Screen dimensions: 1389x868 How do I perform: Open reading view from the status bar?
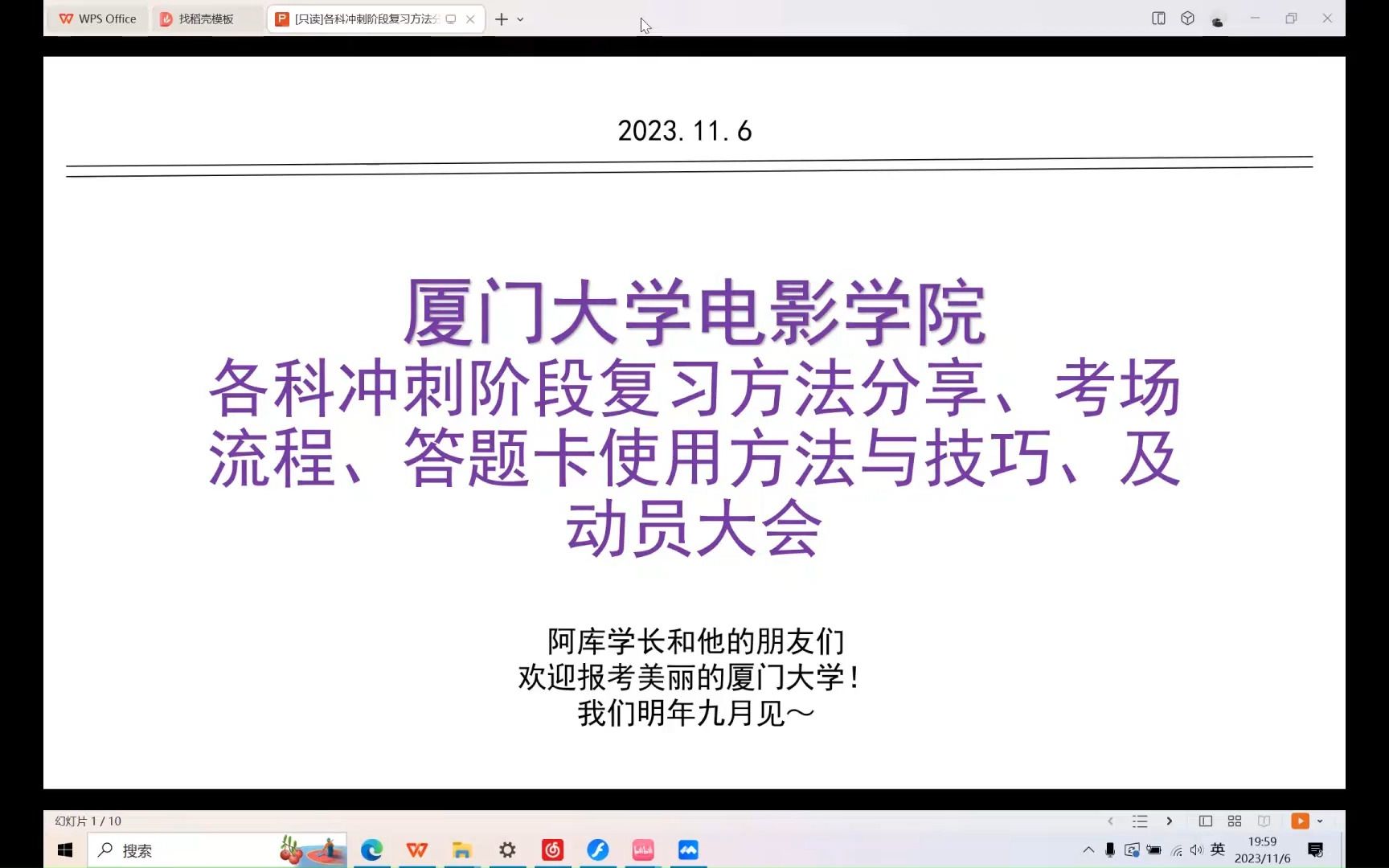1264,821
